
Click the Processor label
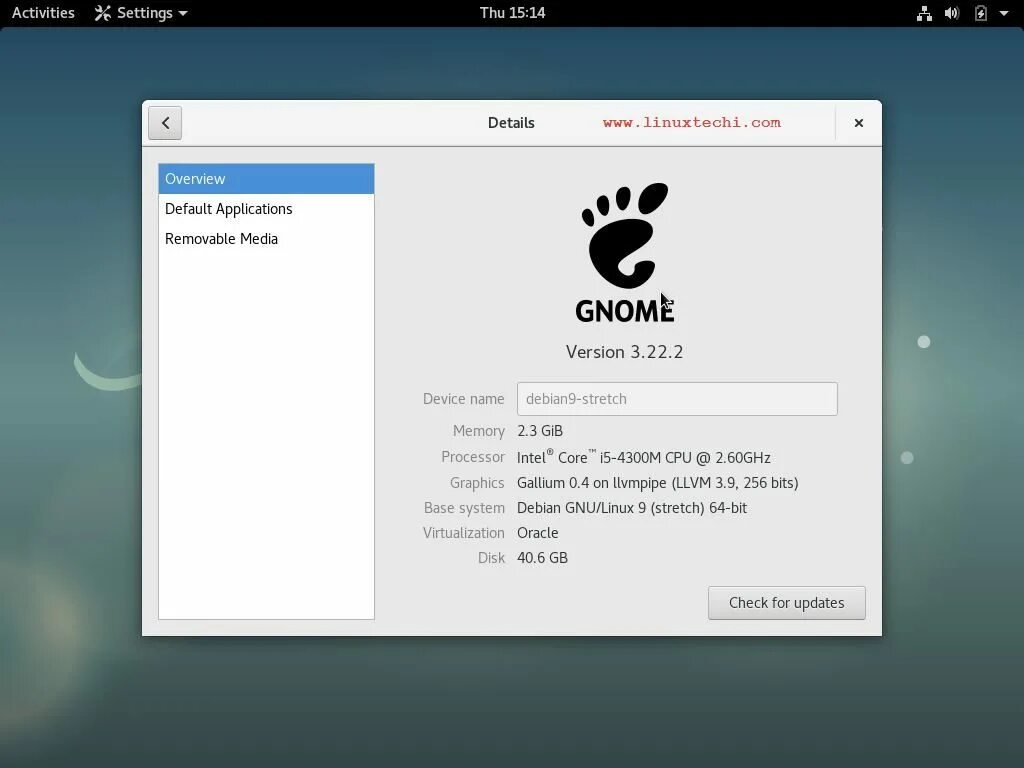click(x=473, y=456)
